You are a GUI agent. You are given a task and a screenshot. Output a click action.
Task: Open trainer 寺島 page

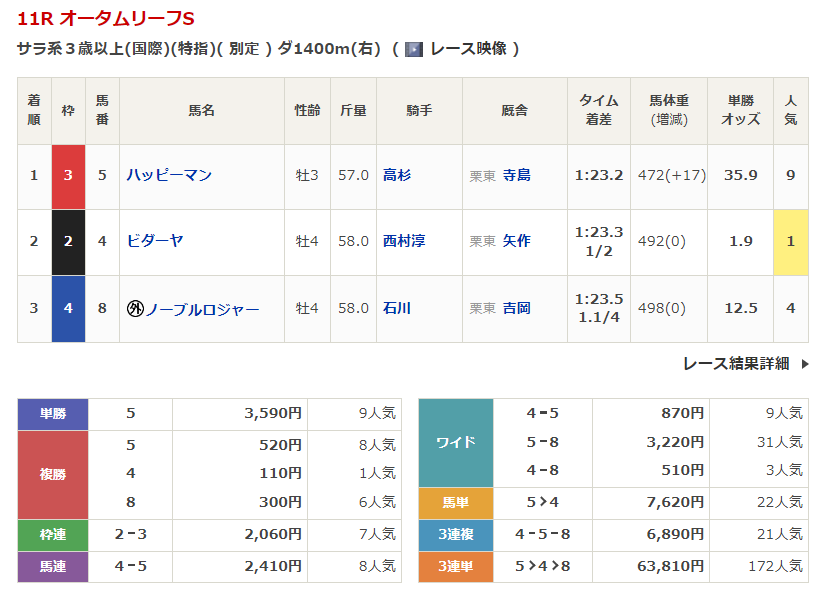click(516, 176)
